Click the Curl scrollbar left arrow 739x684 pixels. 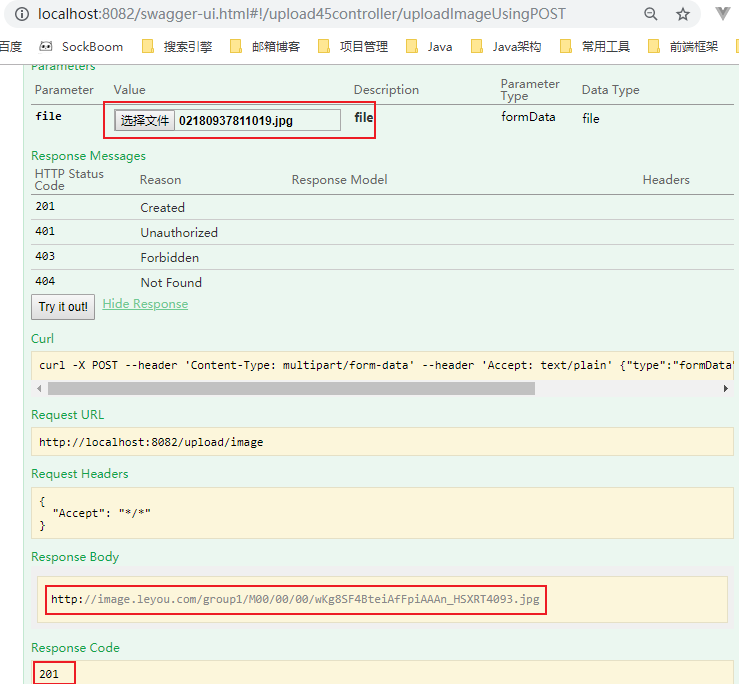pos(39,388)
